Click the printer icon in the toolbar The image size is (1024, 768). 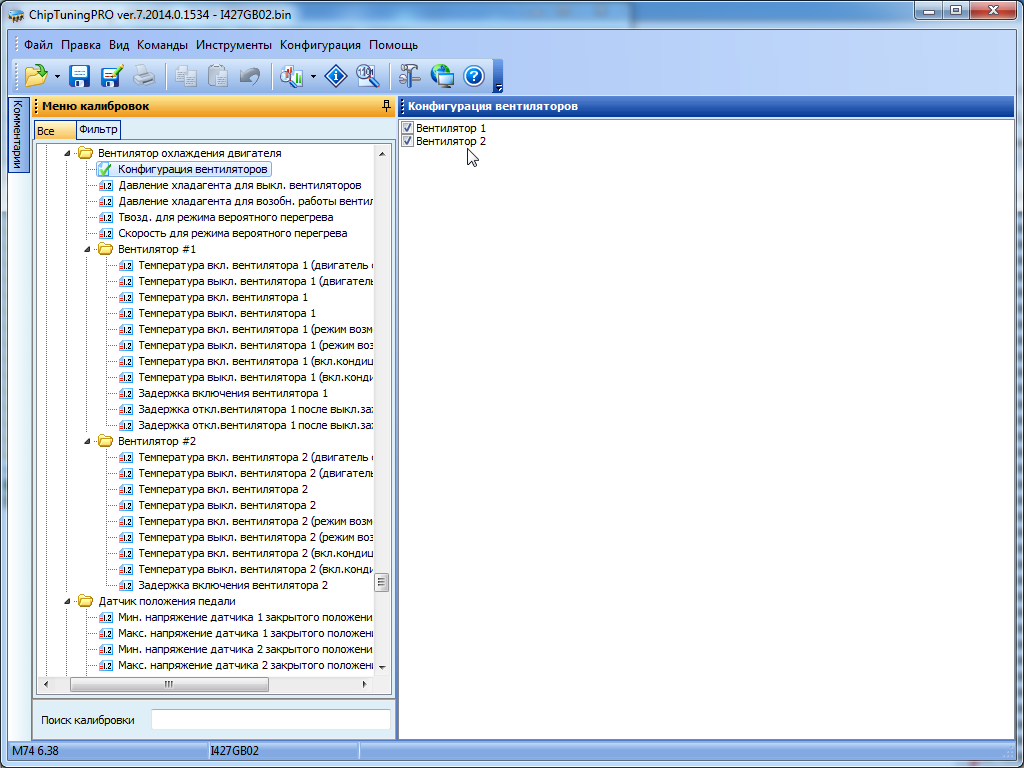(144, 76)
